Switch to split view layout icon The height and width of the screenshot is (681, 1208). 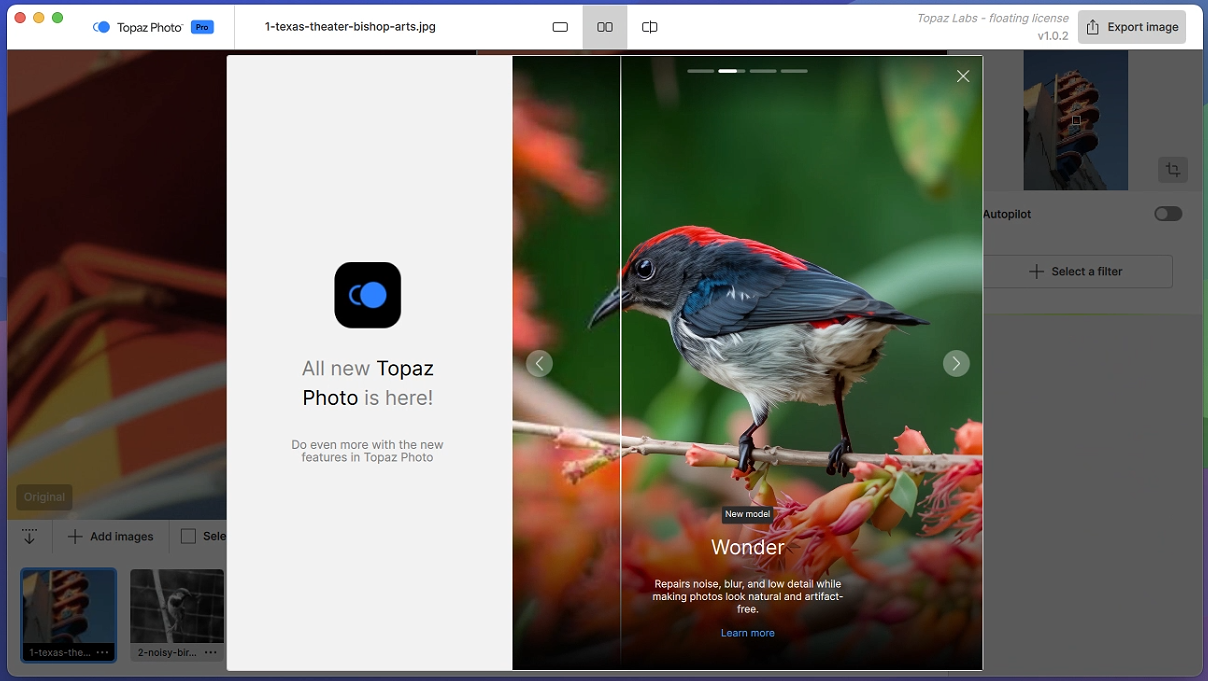click(649, 27)
